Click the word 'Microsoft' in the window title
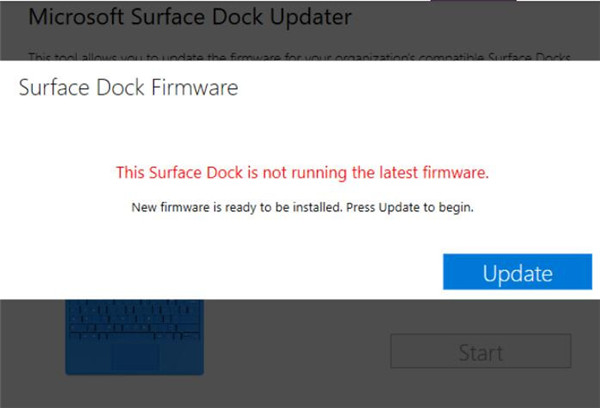Viewport: 600px width, 408px height. click(x=76, y=17)
